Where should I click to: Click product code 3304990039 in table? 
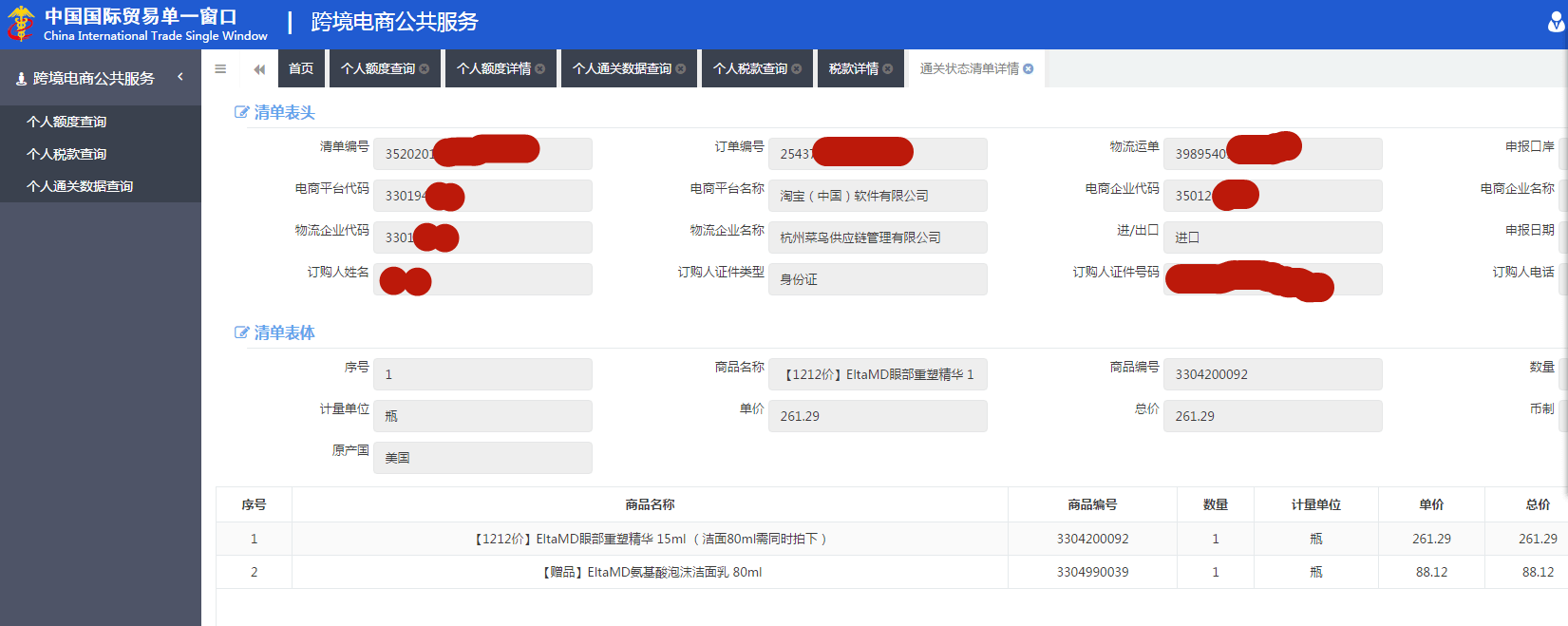pyautogui.click(x=1092, y=572)
